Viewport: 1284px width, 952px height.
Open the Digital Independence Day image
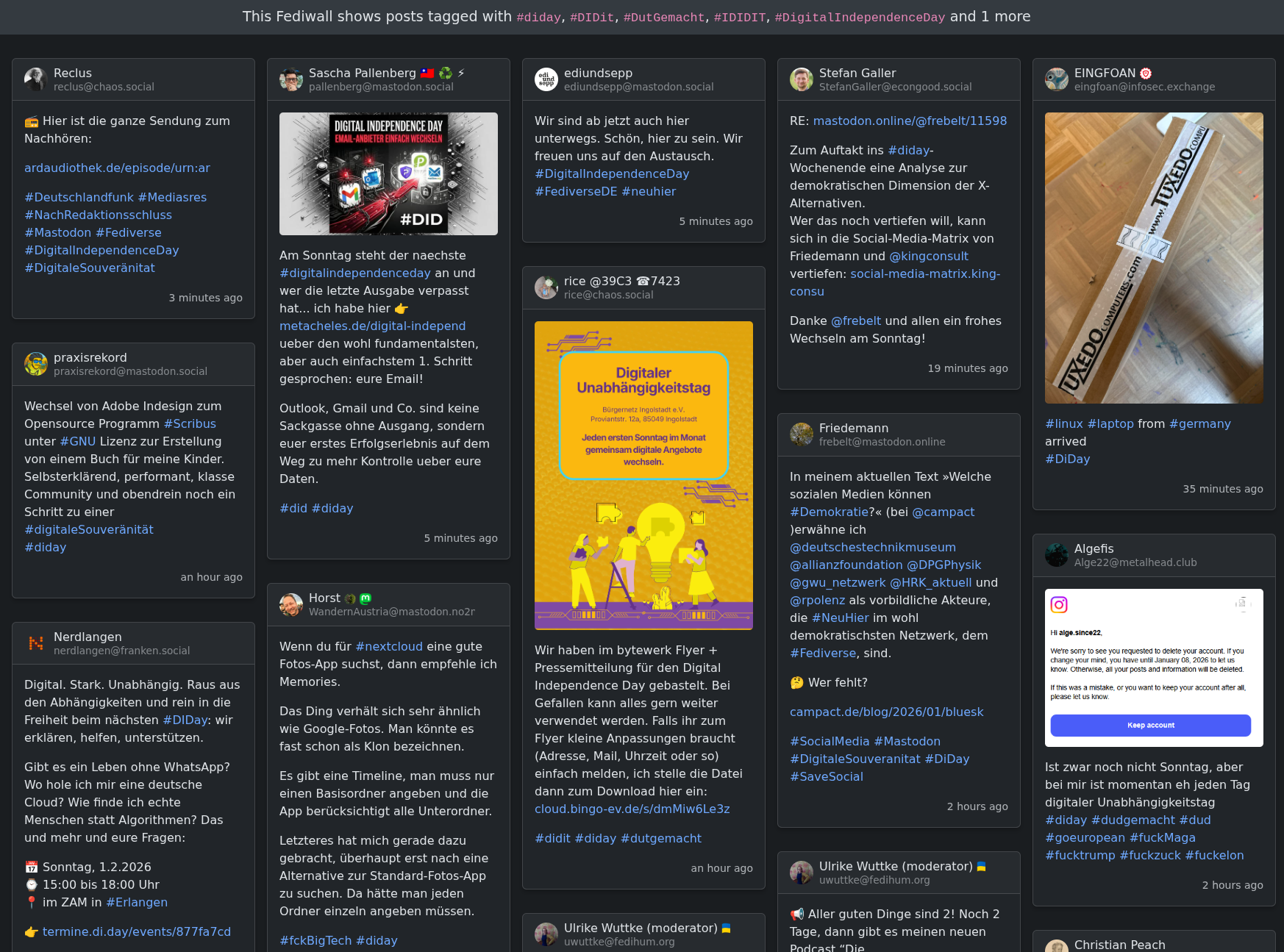(388, 173)
